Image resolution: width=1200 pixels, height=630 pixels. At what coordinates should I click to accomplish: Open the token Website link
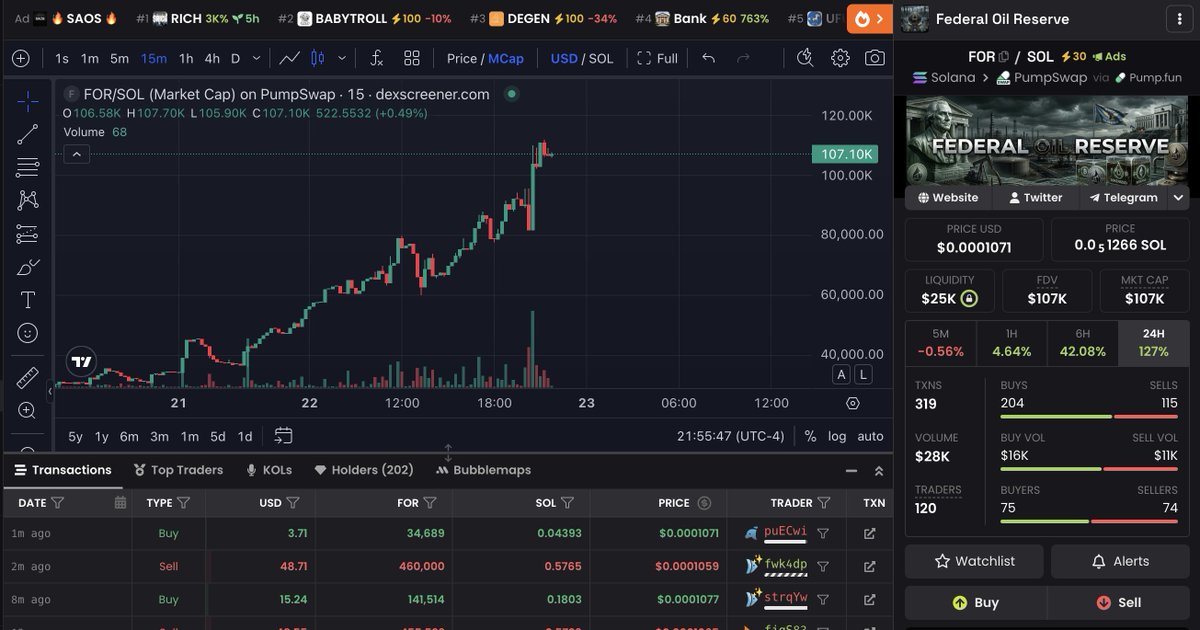click(x=948, y=197)
